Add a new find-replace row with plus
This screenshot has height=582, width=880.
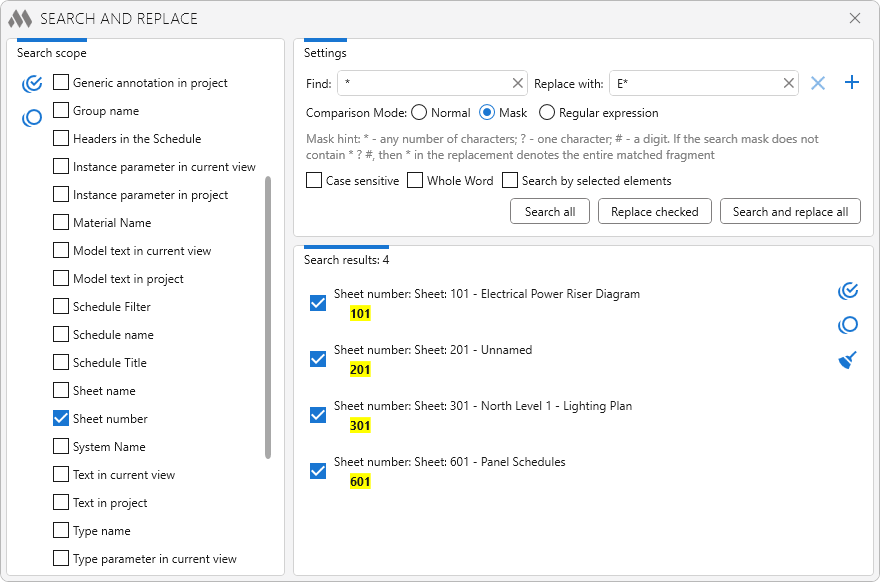pyautogui.click(x=852, y=83)
